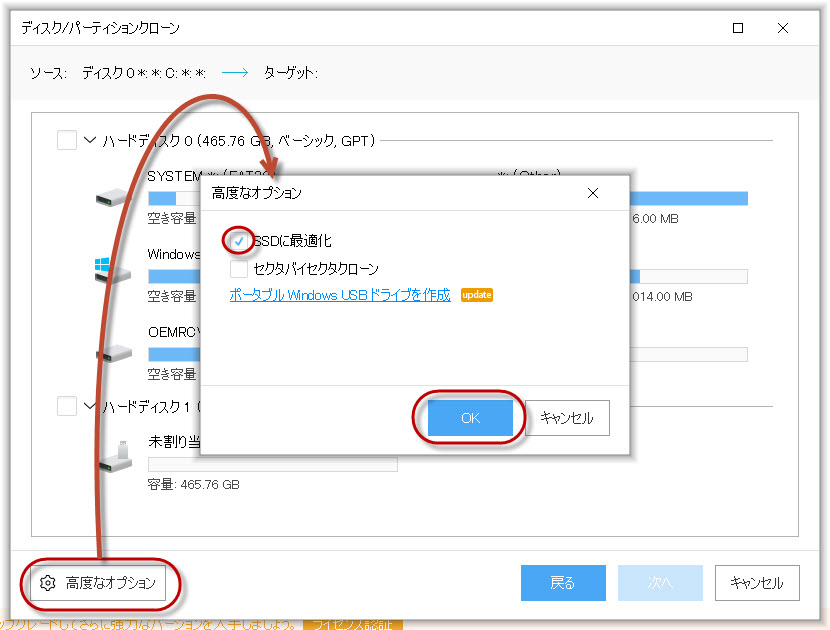
Task: Click the 容量: 465.76 GB text
Action: pyautogui.click(x=193, y=484)
